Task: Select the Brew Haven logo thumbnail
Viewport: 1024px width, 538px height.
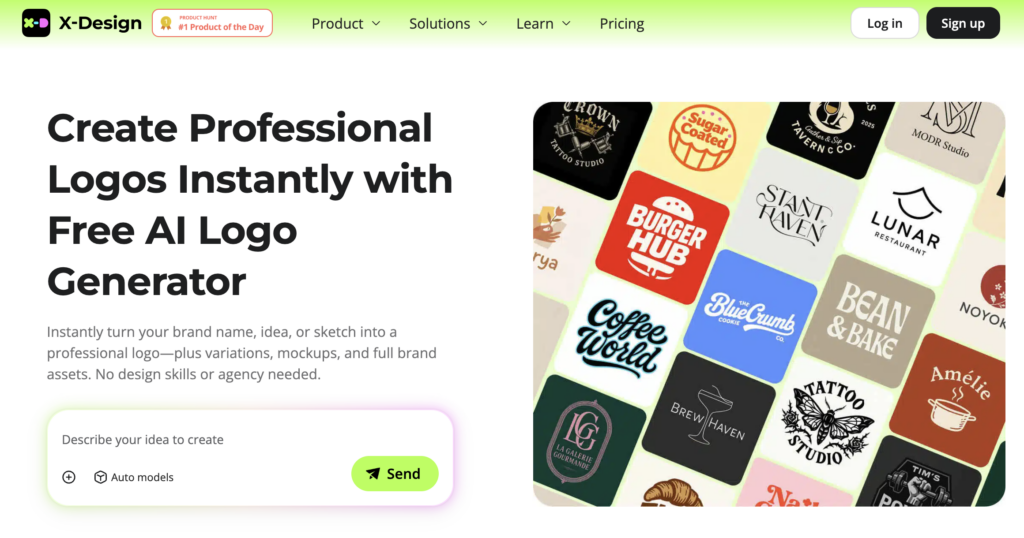Action: coord(709,419)
